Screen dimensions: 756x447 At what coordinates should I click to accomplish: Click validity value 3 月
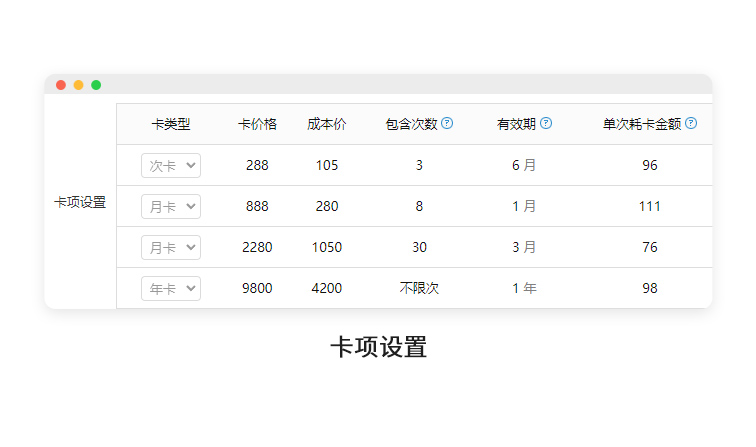pos(524,247)
